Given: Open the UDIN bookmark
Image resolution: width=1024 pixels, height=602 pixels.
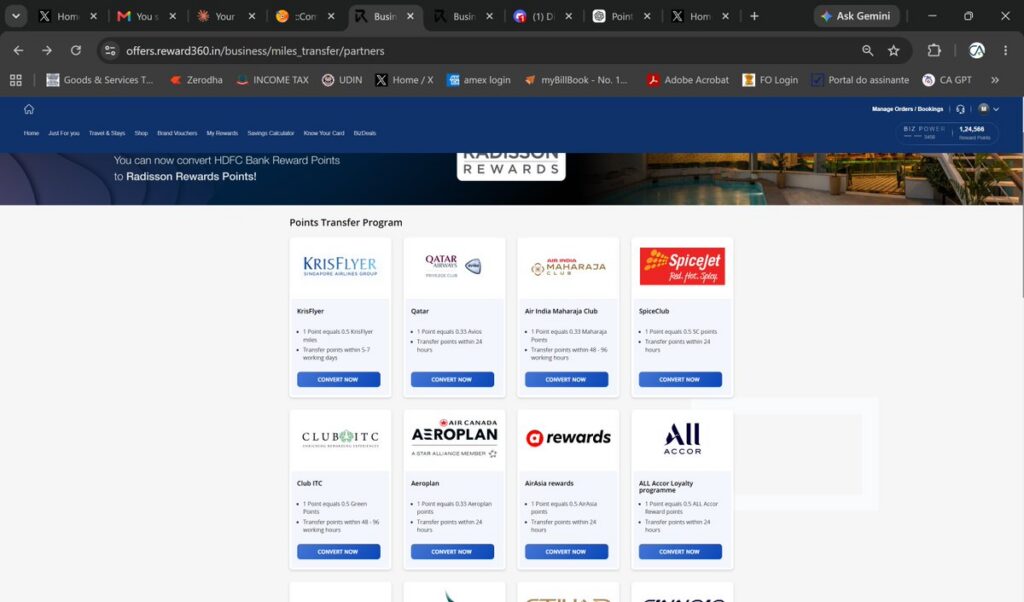Looking at the screenshot, I should (x=342, y=80).
